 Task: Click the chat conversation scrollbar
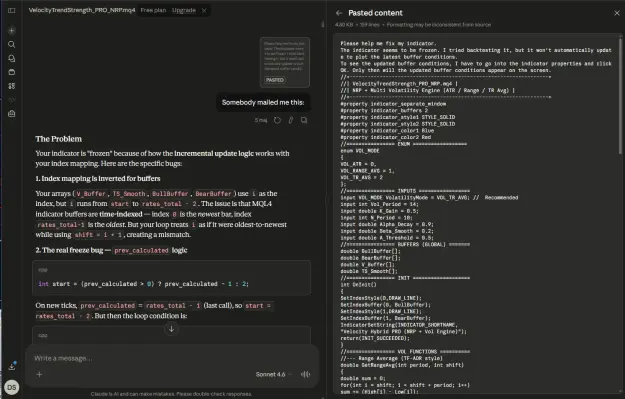coord(322,24)
